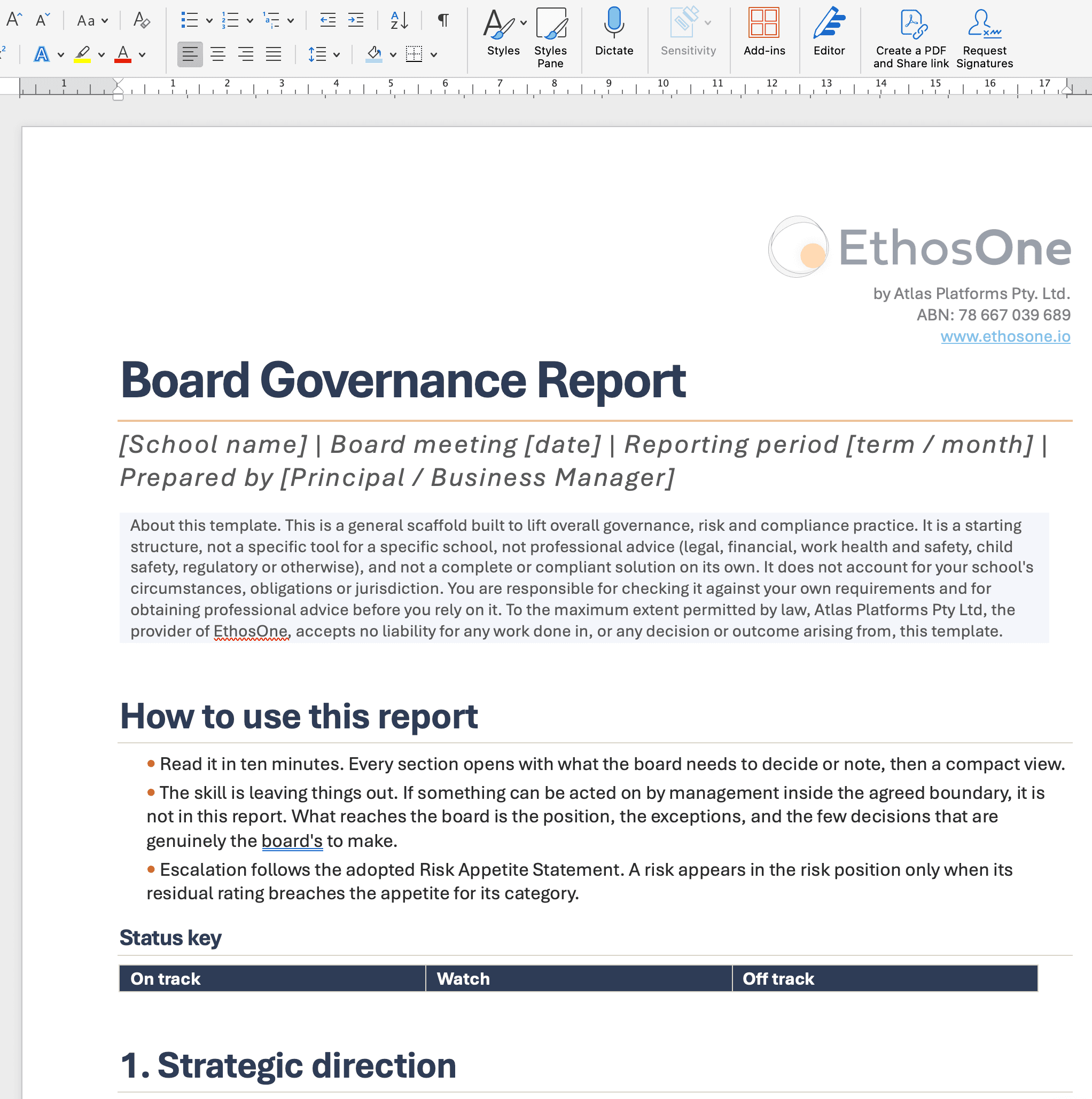This screenshot has width=1092, height=1099.
Task: Expand the bullet library dropdown arrow
Action: click(209, 21)
